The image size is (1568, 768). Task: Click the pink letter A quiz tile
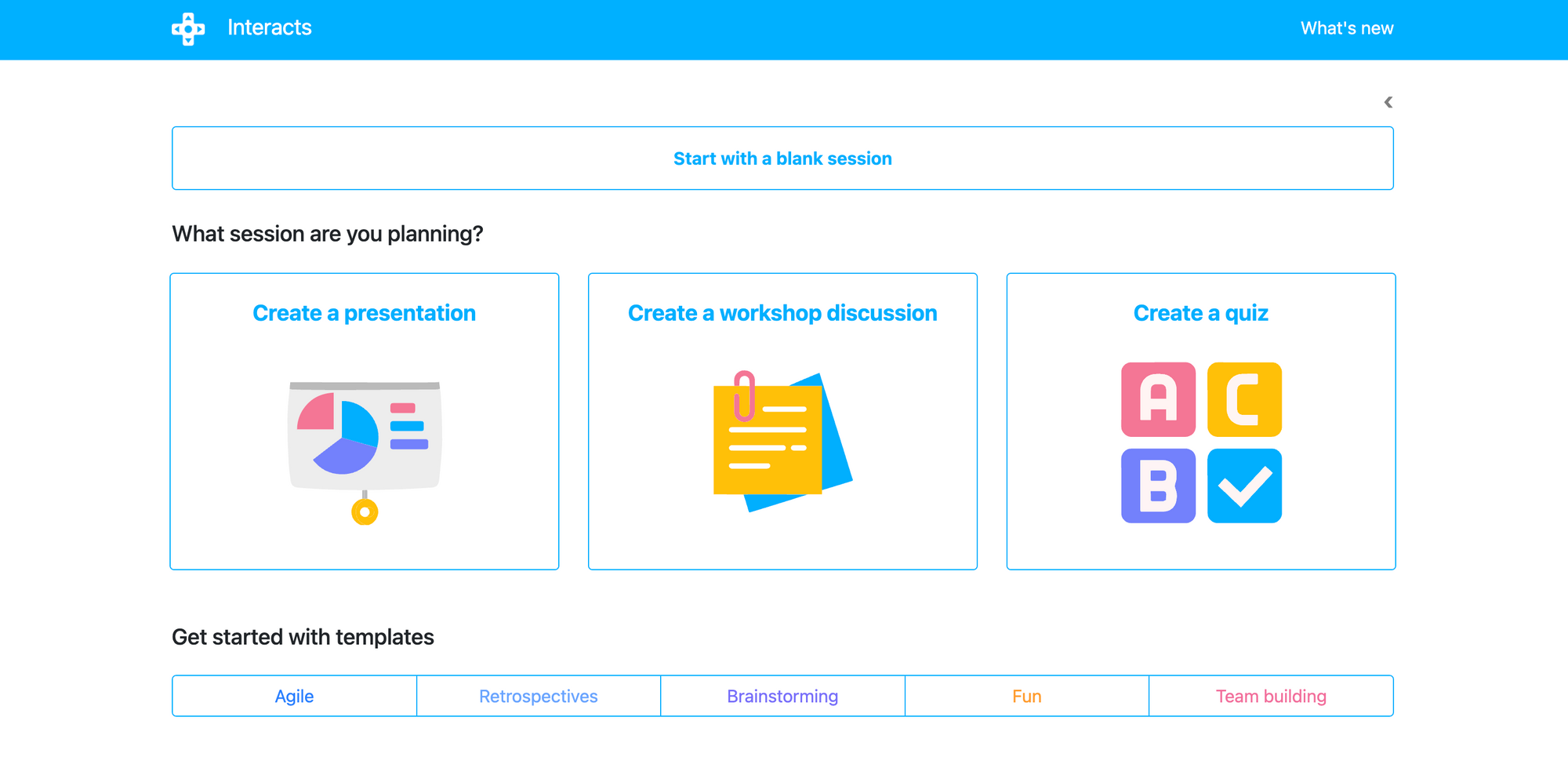pos(1158,399)
